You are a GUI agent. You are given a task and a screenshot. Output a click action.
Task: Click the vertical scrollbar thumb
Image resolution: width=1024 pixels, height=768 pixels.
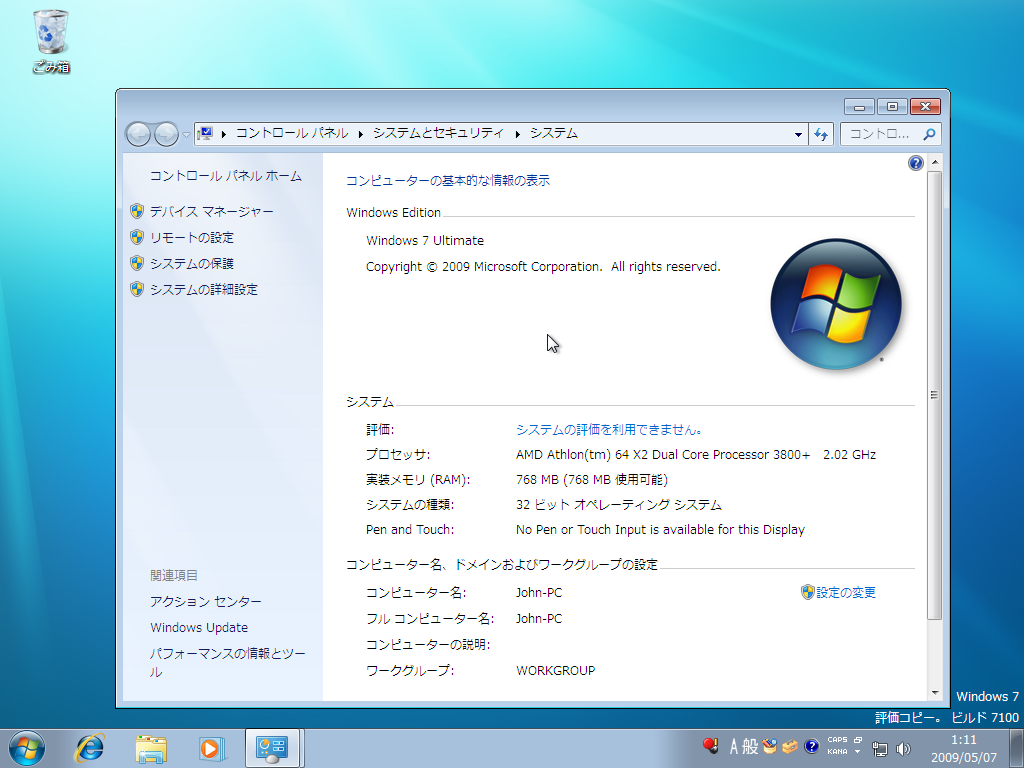tap(935, 395)
